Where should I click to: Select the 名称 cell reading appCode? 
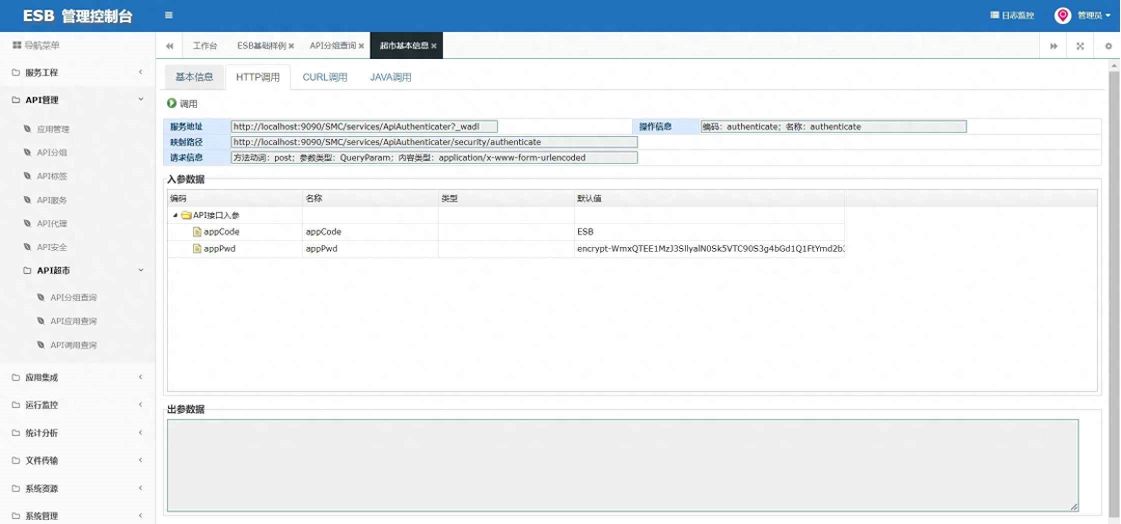point(370,232)
